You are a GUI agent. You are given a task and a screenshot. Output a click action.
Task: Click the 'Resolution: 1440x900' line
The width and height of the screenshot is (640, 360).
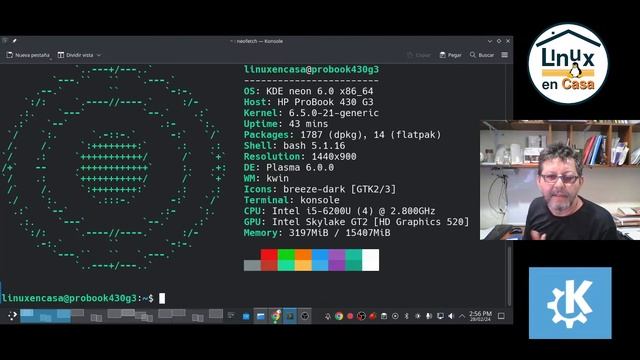coord(300,156)
